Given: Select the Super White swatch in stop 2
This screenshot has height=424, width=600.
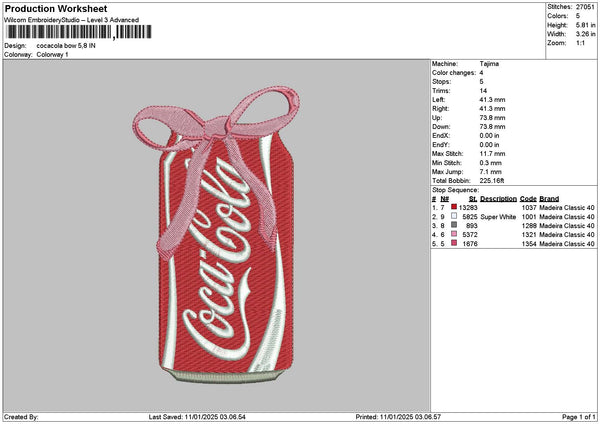Looking at the screenshot, I should pyautogui.click(x=454, y=216).
